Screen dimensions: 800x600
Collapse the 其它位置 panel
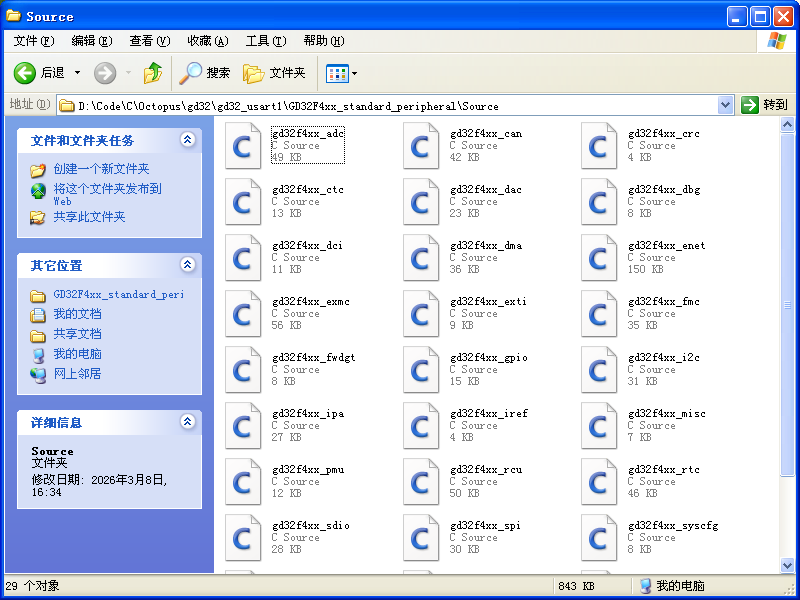tap(187, 265)
